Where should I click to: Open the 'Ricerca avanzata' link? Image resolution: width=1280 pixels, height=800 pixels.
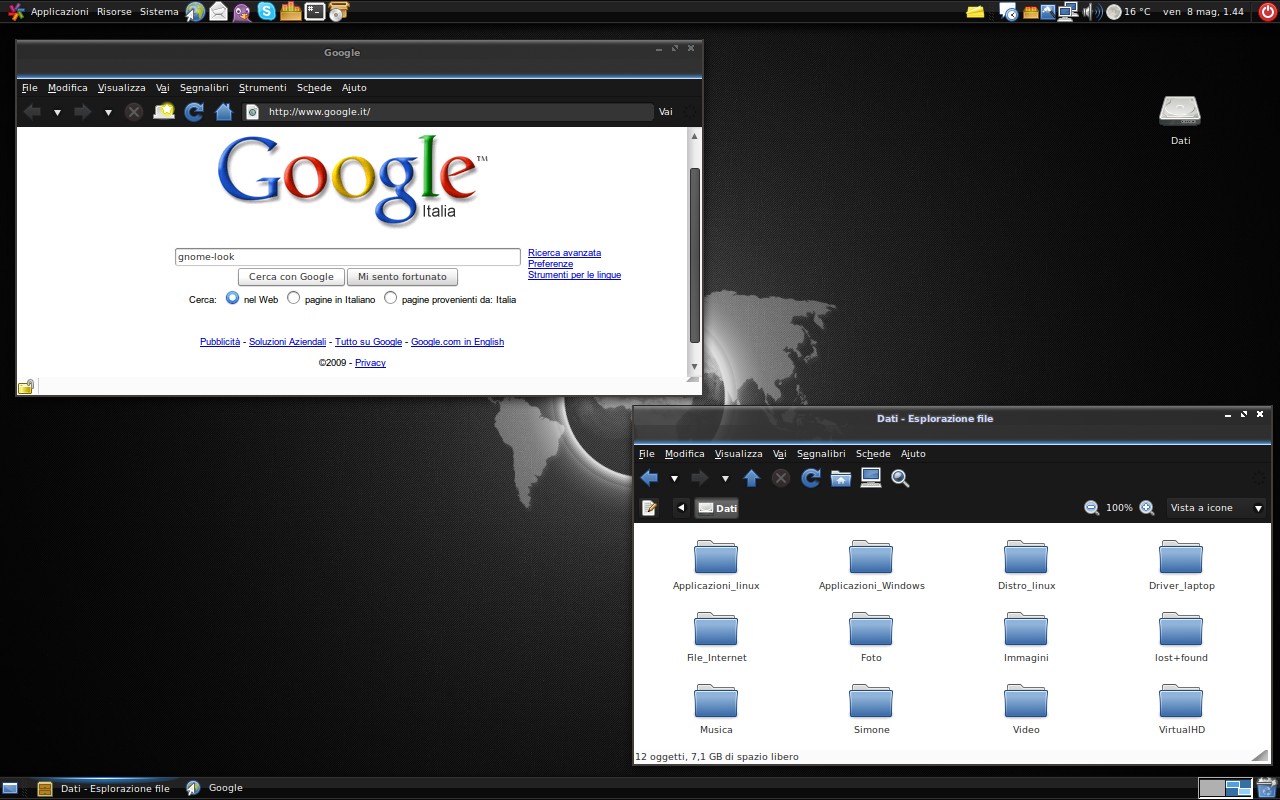[564, 253]
